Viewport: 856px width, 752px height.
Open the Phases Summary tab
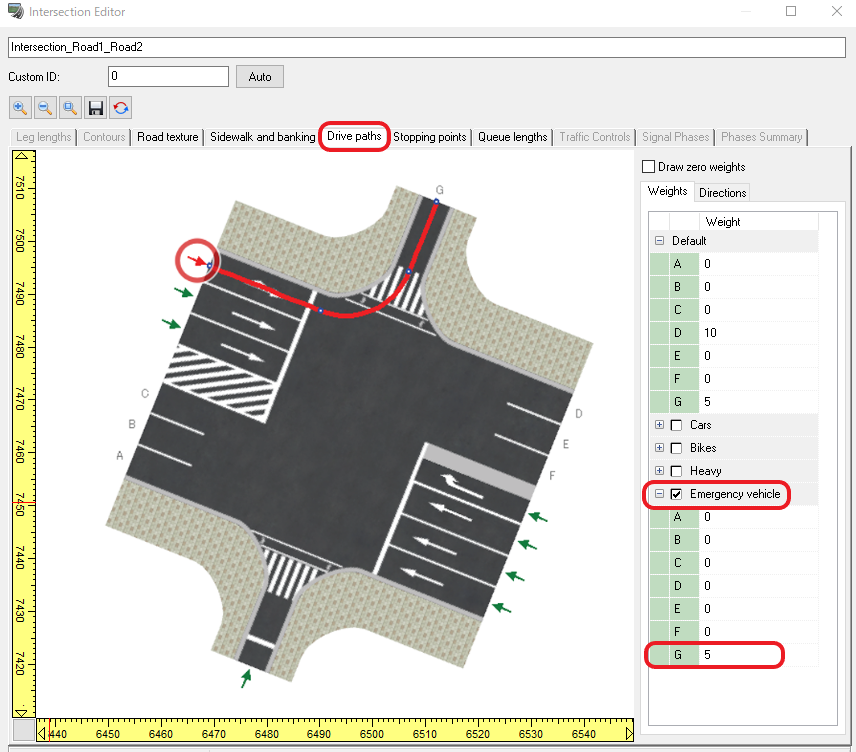click(x=762, y=137)
